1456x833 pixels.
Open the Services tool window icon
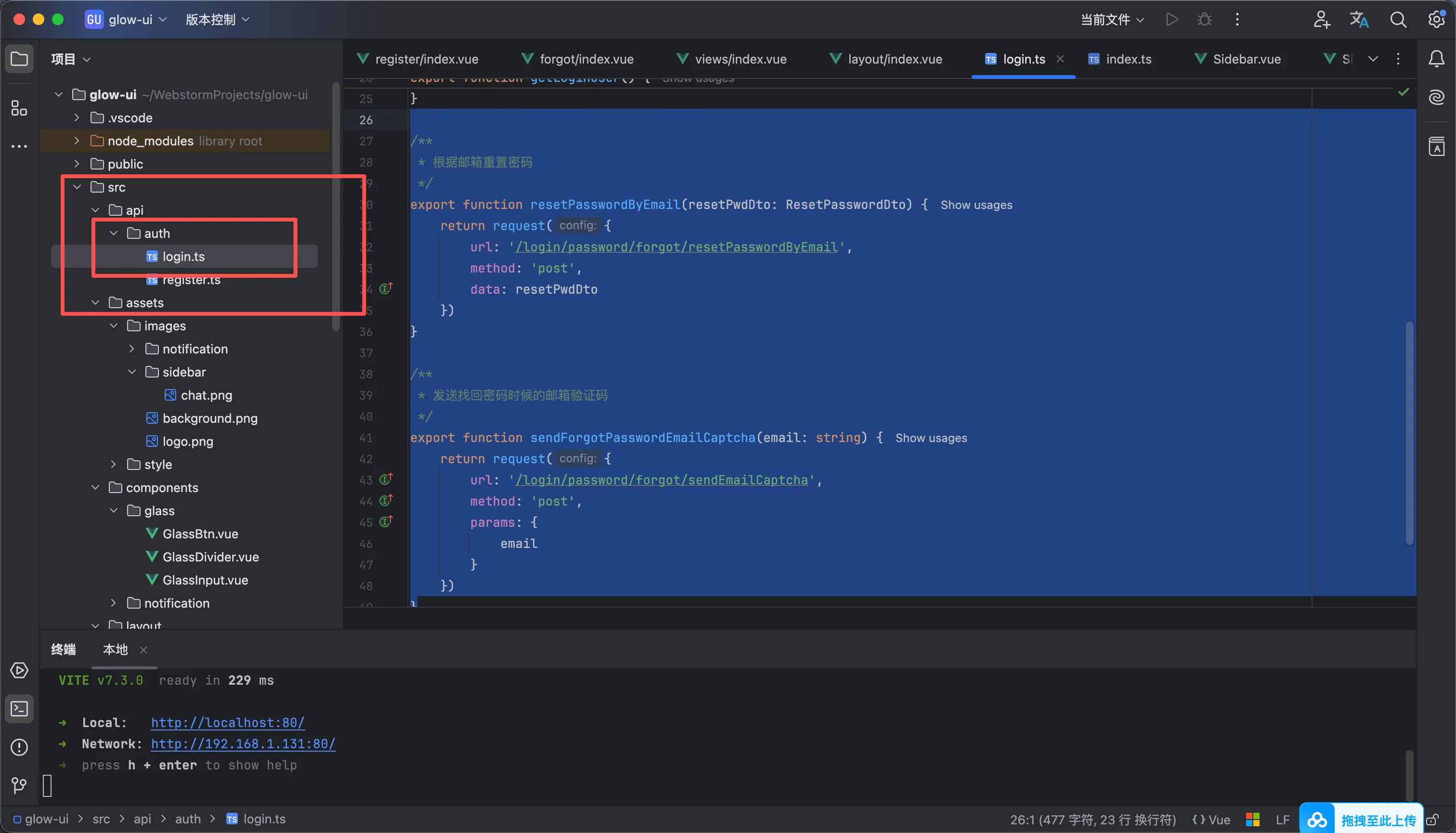point(19,670)
